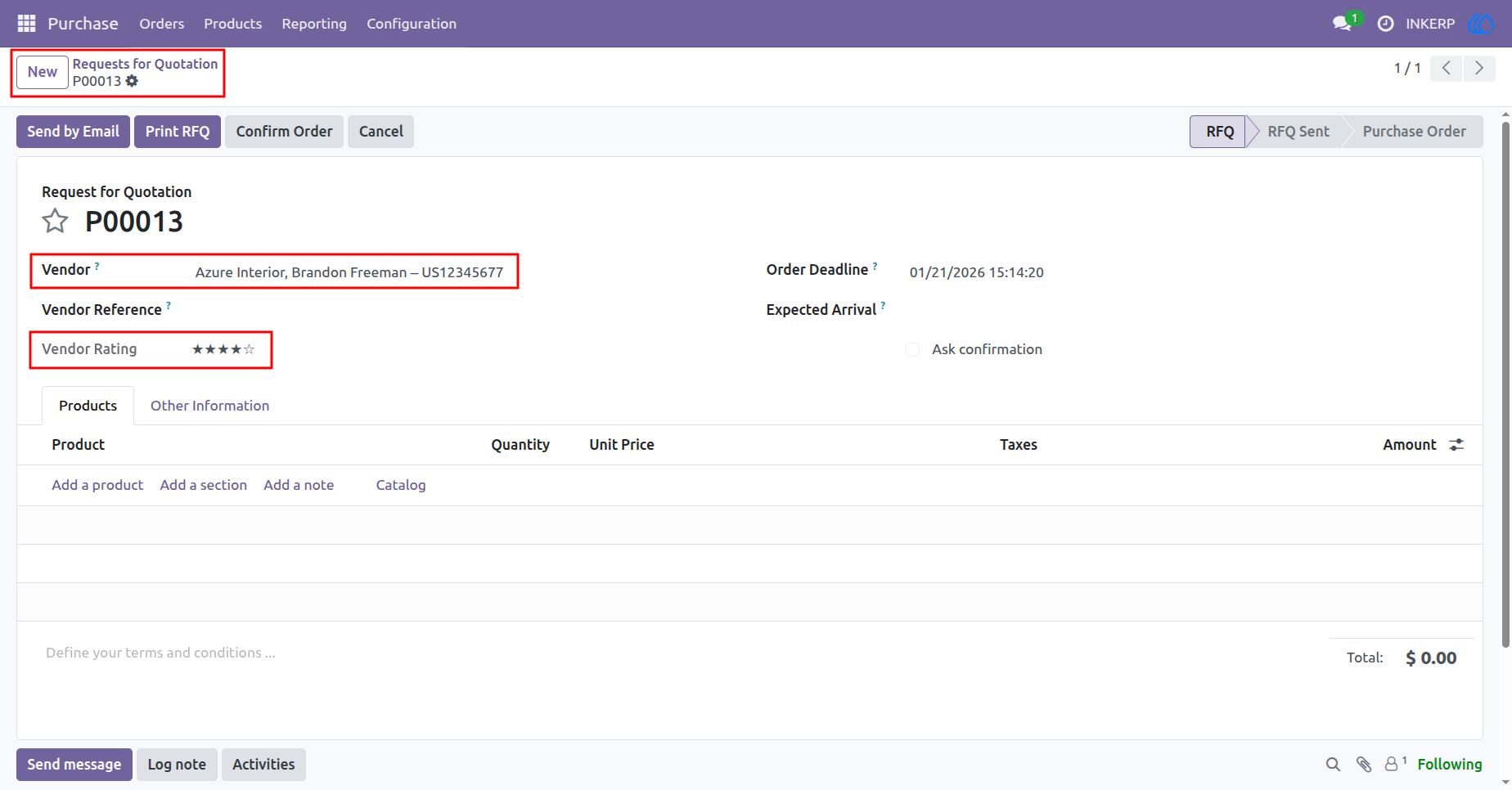Click the Confirm Order button
Viewport: 1512px width, 790px height.
tap(284, 132)
